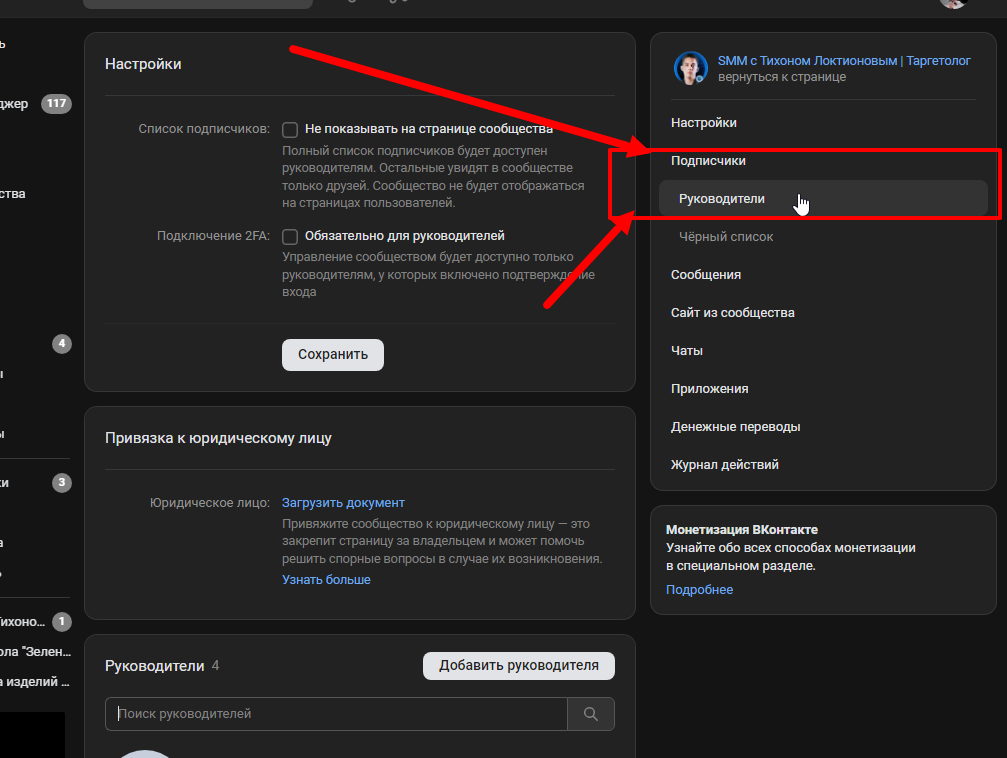Click the magnifier icon in the managers search field

pos(590,714)
